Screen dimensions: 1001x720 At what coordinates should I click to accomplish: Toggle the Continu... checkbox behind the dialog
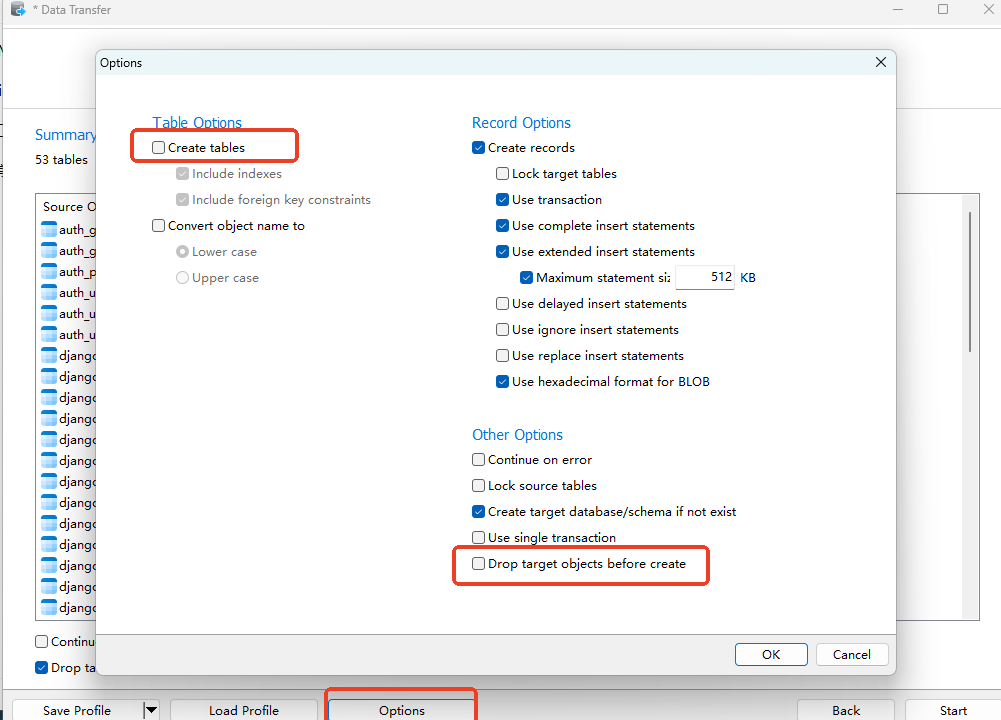41,641
